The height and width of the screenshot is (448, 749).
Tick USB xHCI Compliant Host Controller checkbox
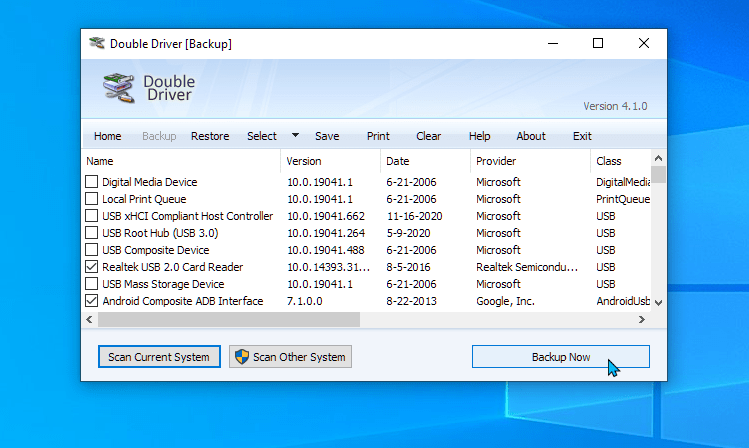point(91,215)
